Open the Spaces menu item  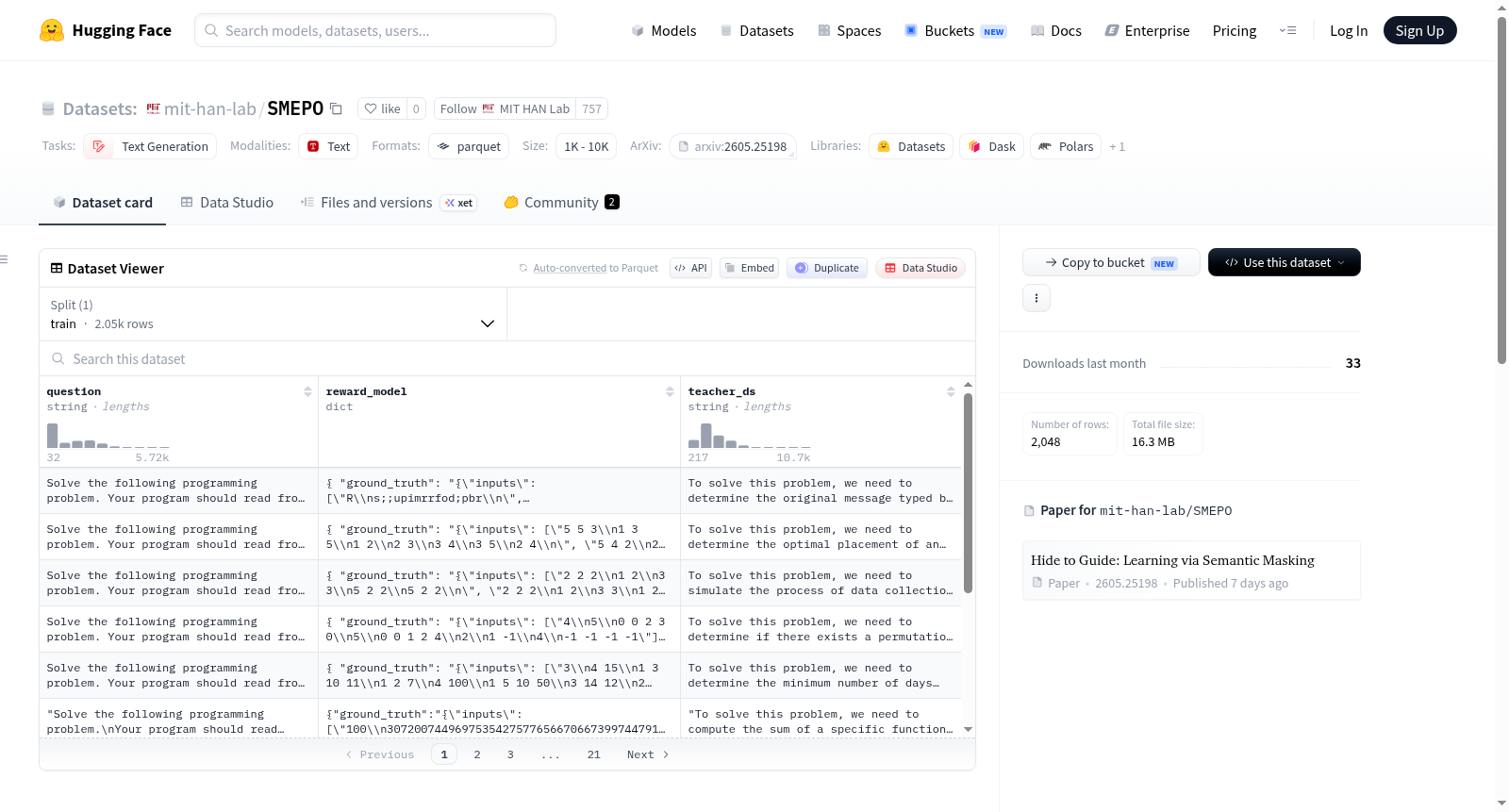(x=849, y=30)
